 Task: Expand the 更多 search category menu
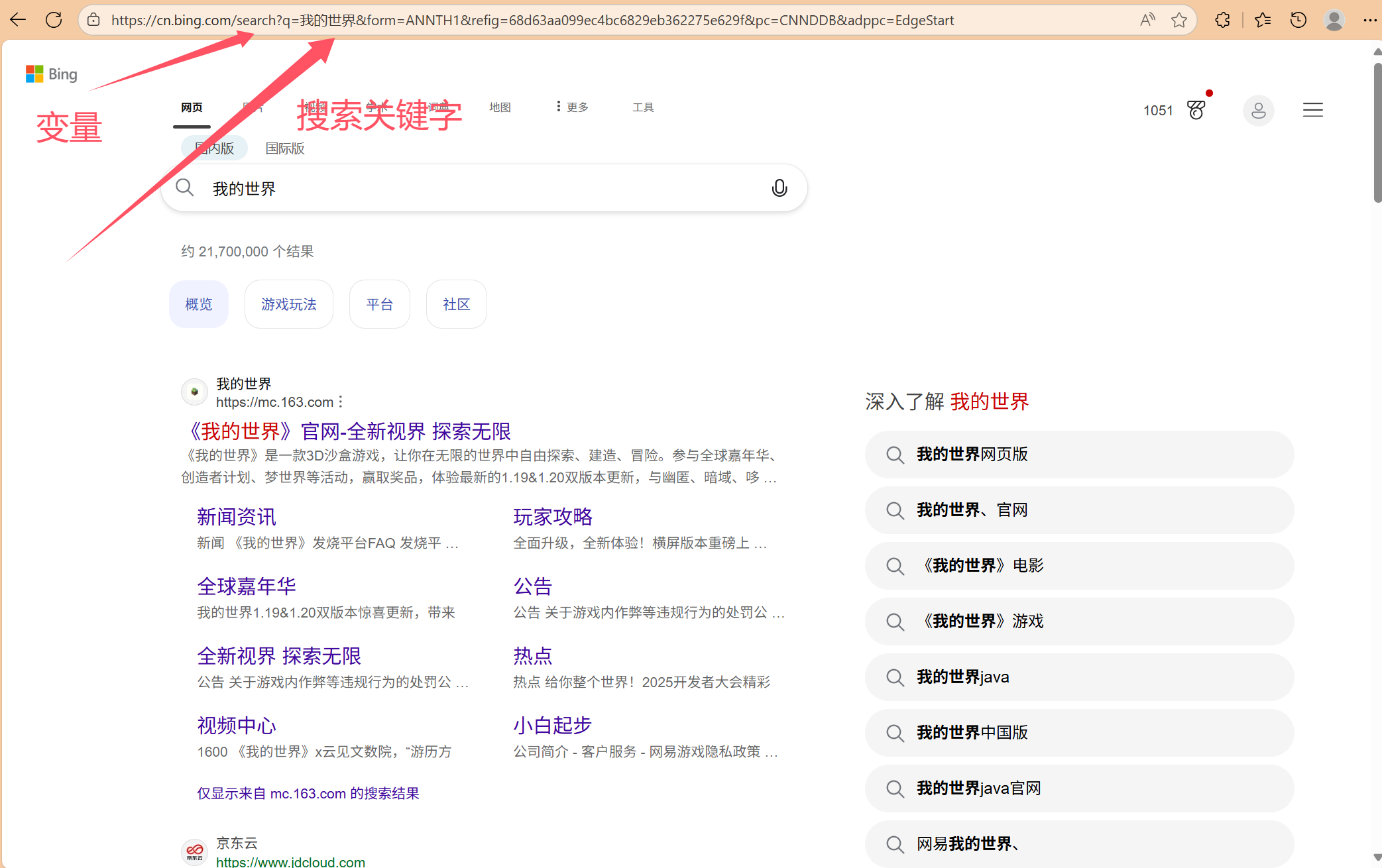pos(572,107)
